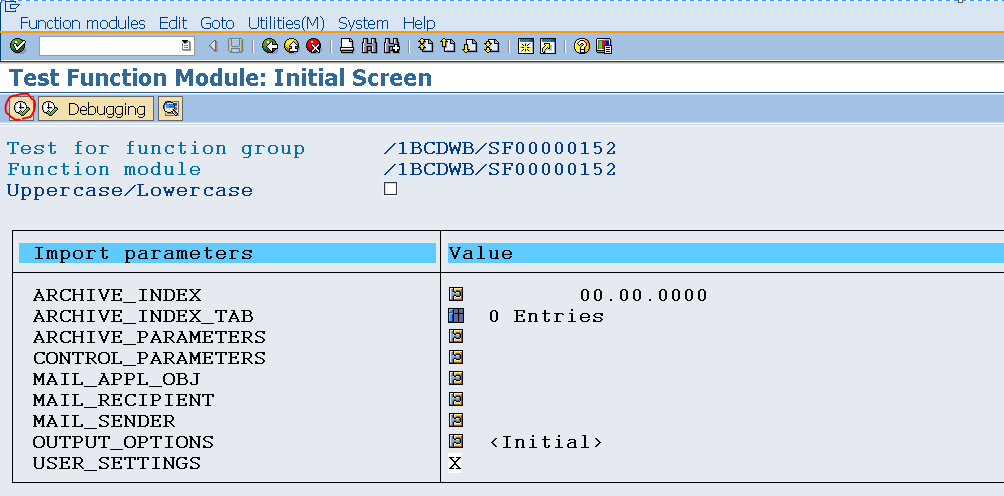Open the Test data directory icon
Image resolution: width=1004 pixels, height=496 pixels.
pyautogui.click(x=170, y=109)
